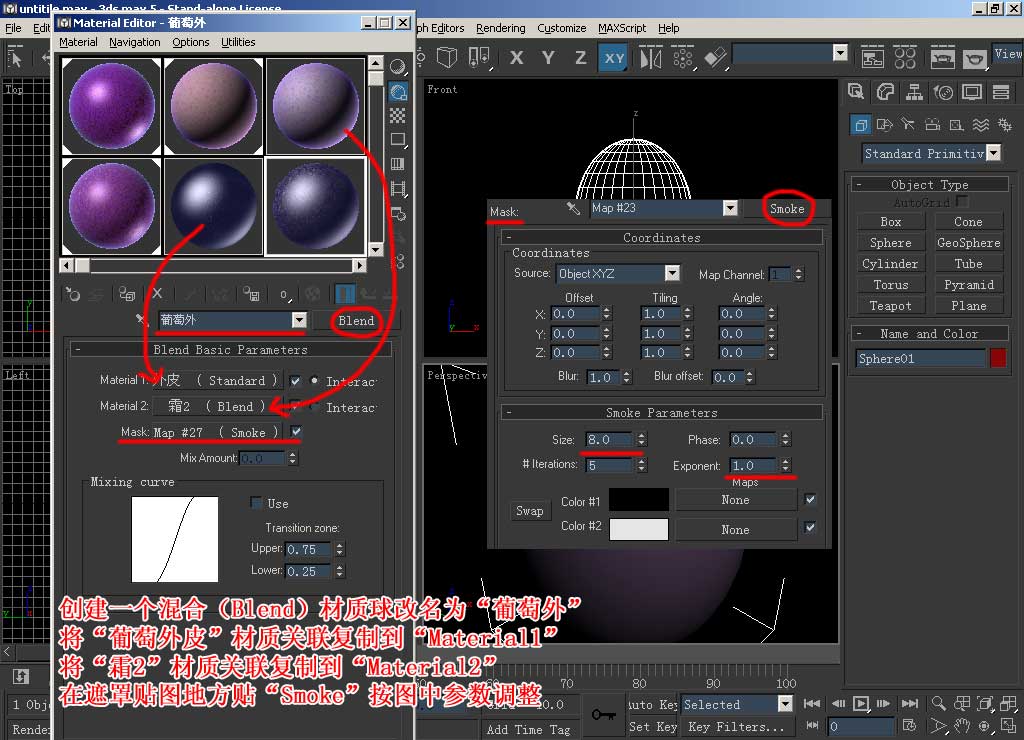Click the Mirror Selected Objects tool
Viewport: 1024px width, 740px height.
click(x=650, y=58)
